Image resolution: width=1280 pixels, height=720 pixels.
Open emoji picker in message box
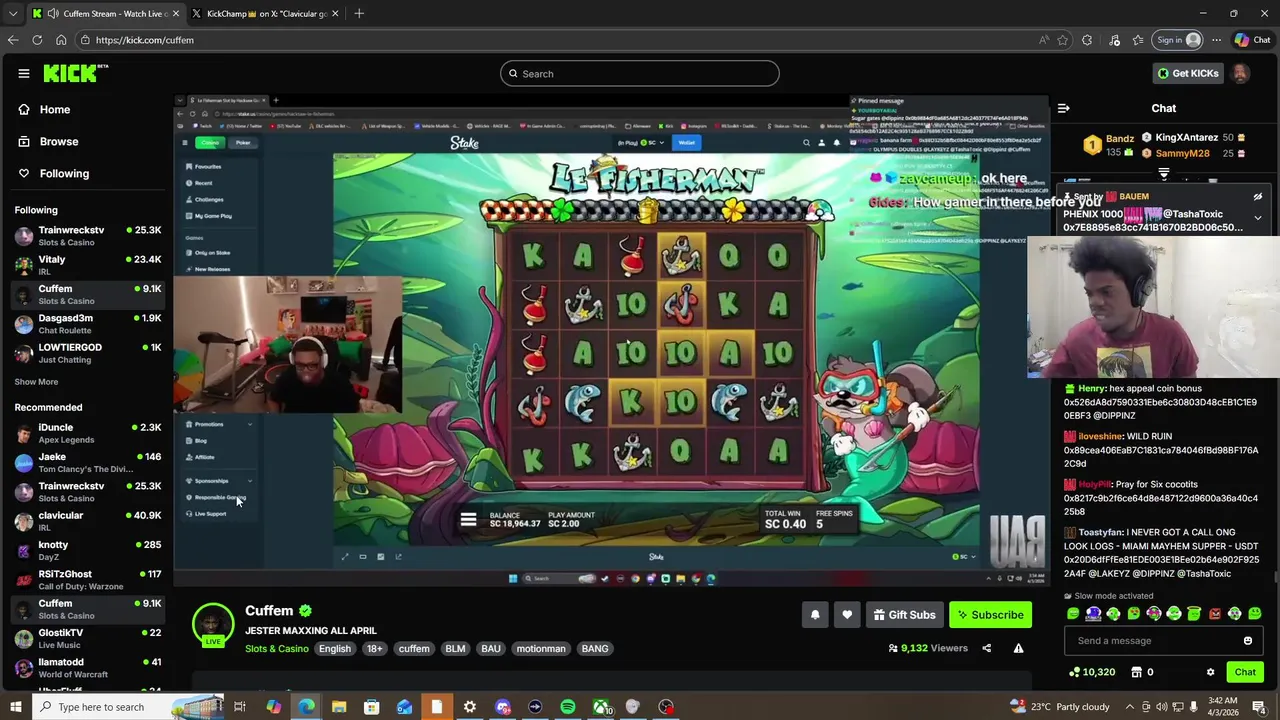[1248, 641]
